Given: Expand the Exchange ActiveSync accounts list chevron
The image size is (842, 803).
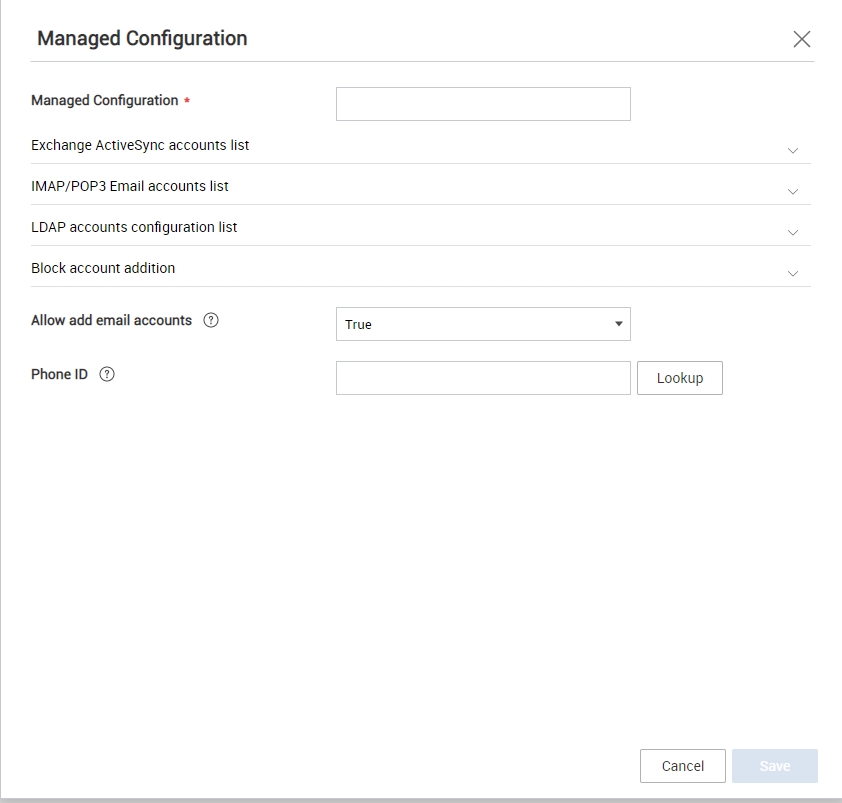Looking at the screenshot, I should (x=793, y=150).
